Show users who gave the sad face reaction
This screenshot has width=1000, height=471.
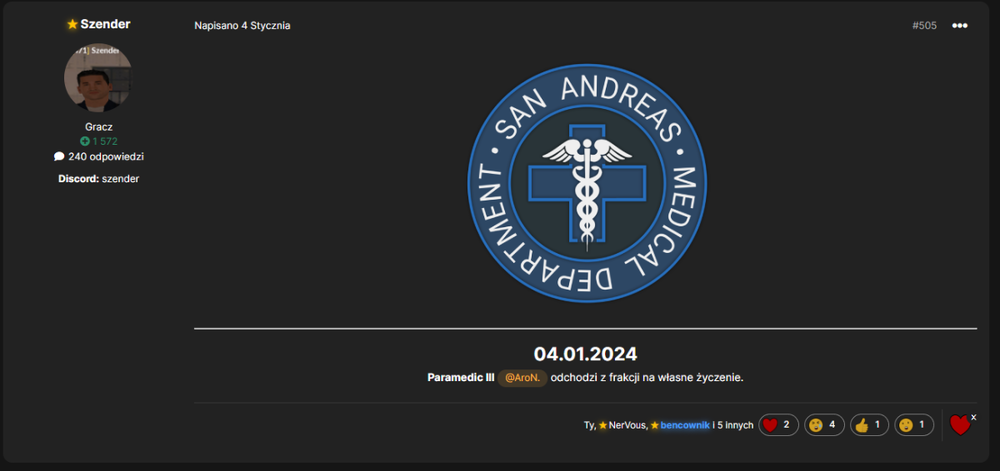pos(824,424)
